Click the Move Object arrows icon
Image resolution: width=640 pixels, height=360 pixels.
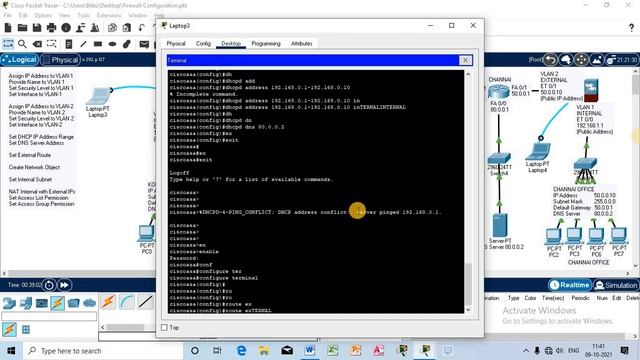click(x=581, y=60)
